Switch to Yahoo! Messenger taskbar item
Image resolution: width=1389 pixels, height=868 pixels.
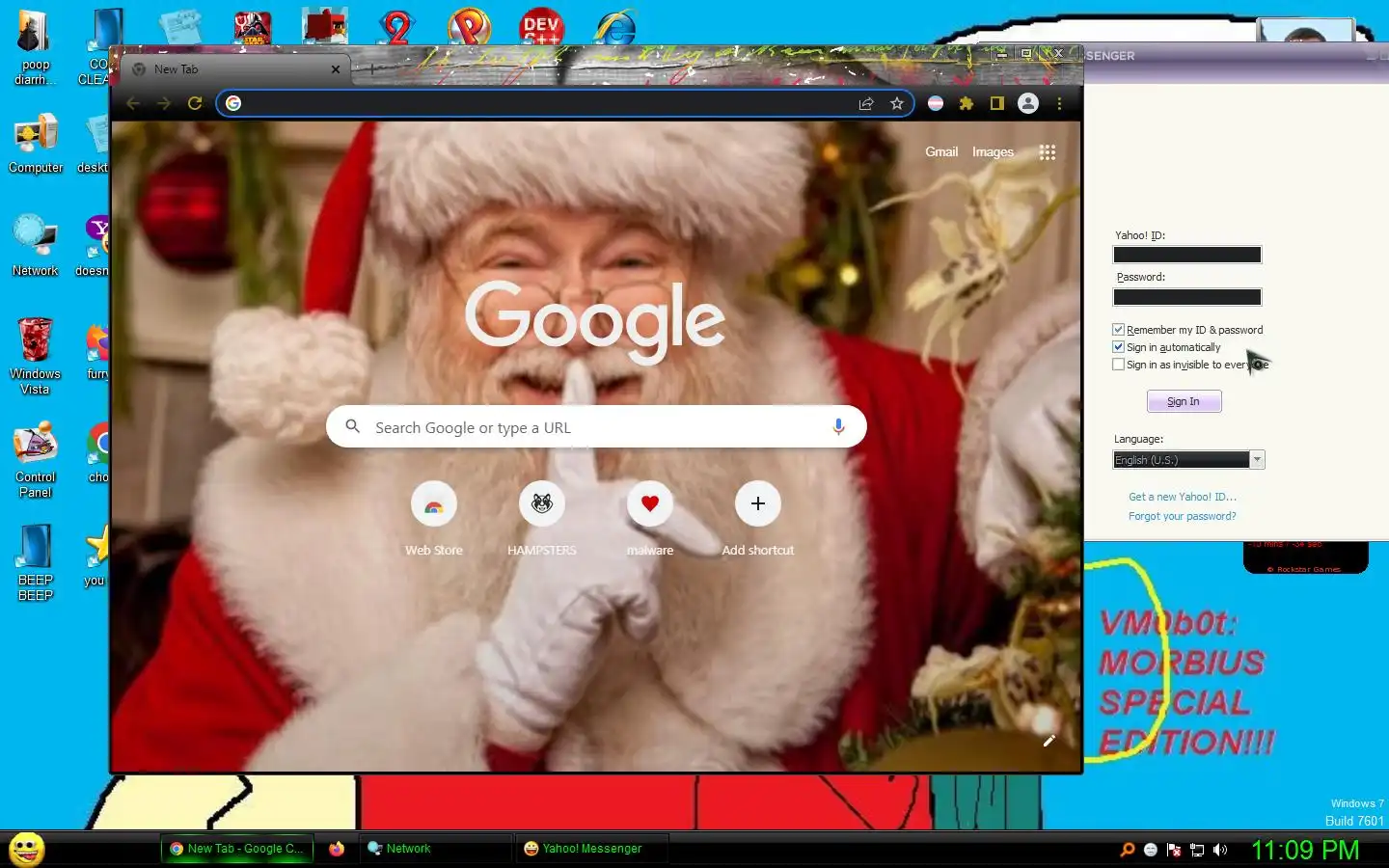click(x=590, y=849)
